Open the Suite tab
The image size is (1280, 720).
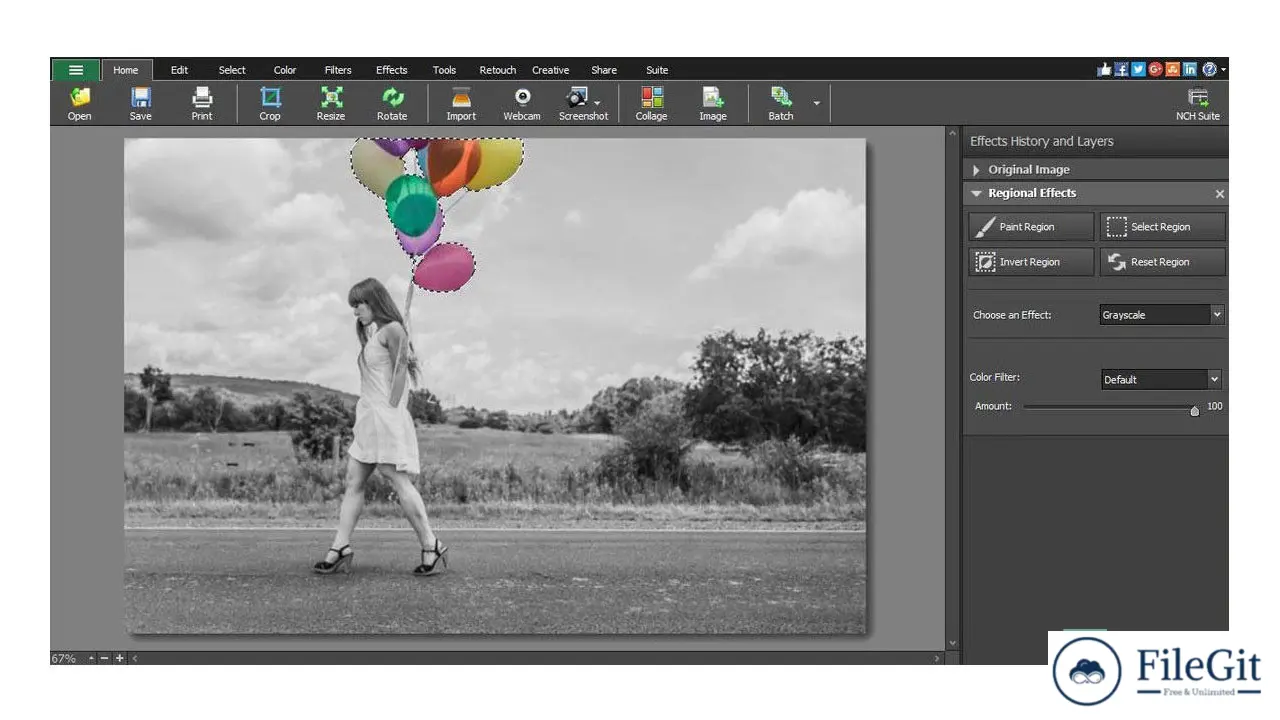coord(657,70)
